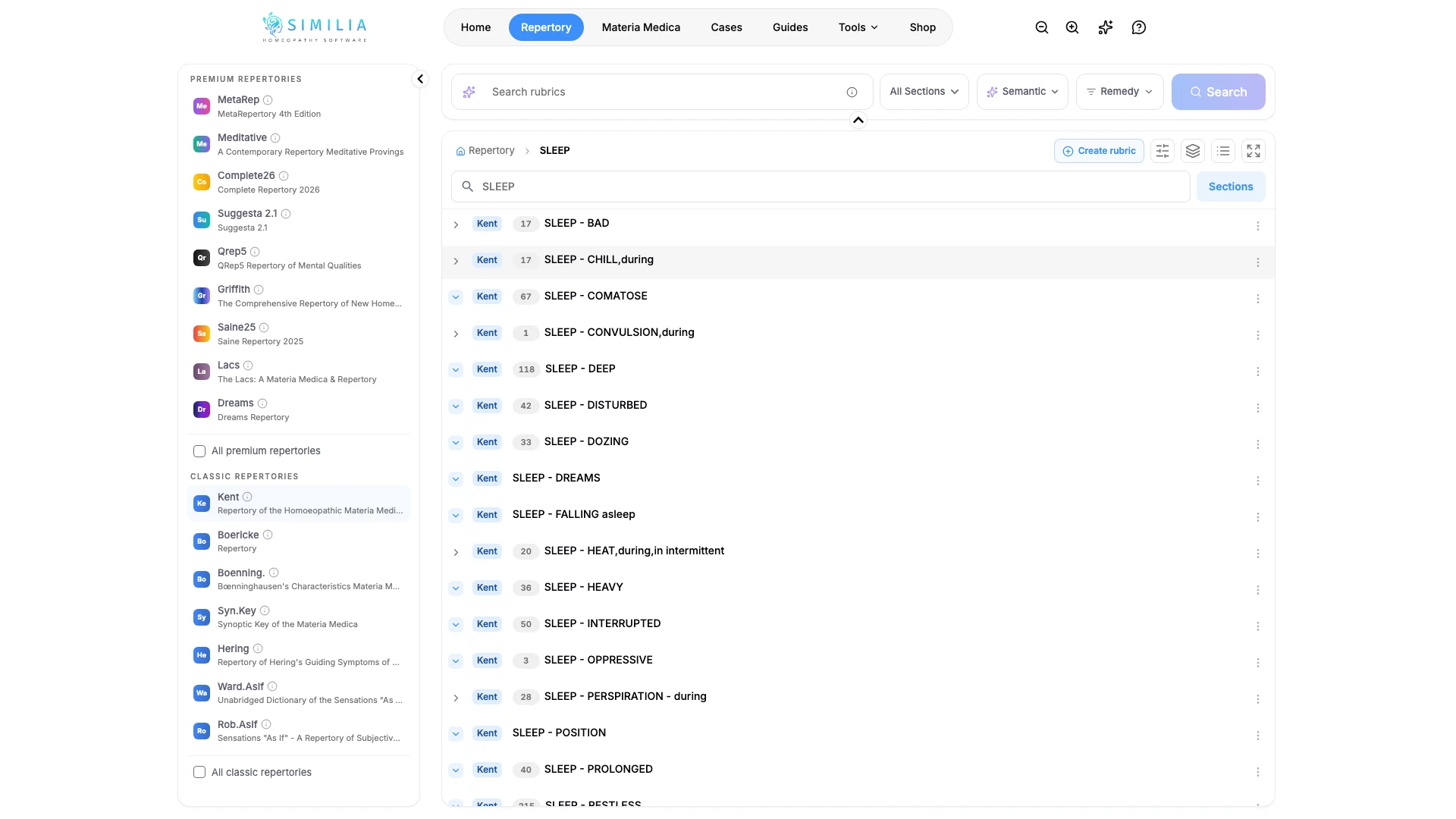Click the zoom in magnifier icon

pos(1072,27)
